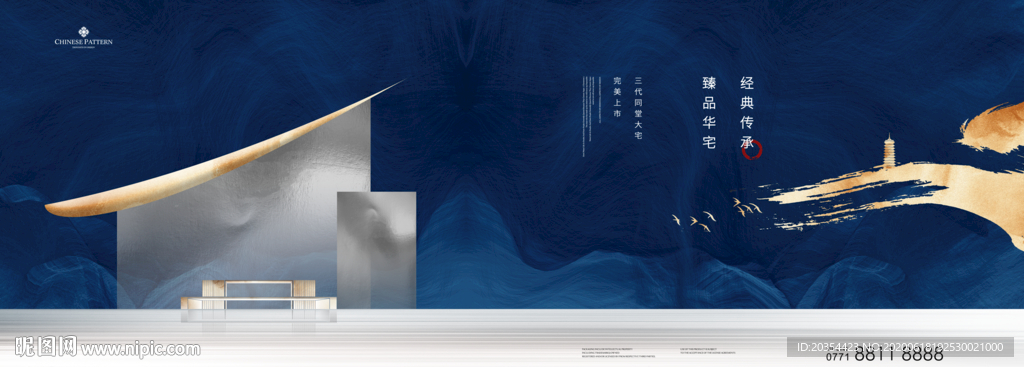Click the 经典传承 vertical headline
1024x367 pixels.
747,113
